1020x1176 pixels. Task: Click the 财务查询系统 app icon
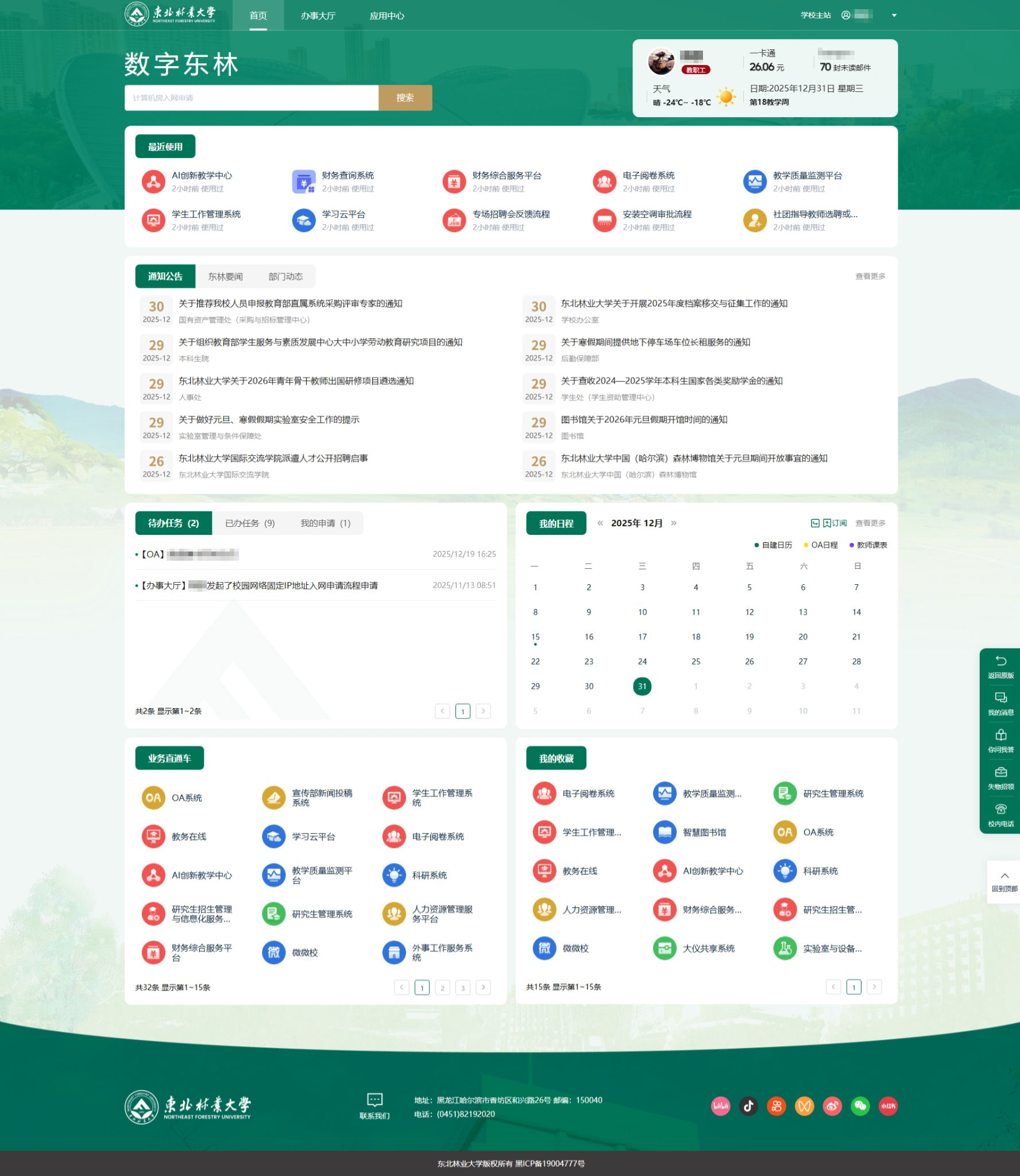coord(304,182)
